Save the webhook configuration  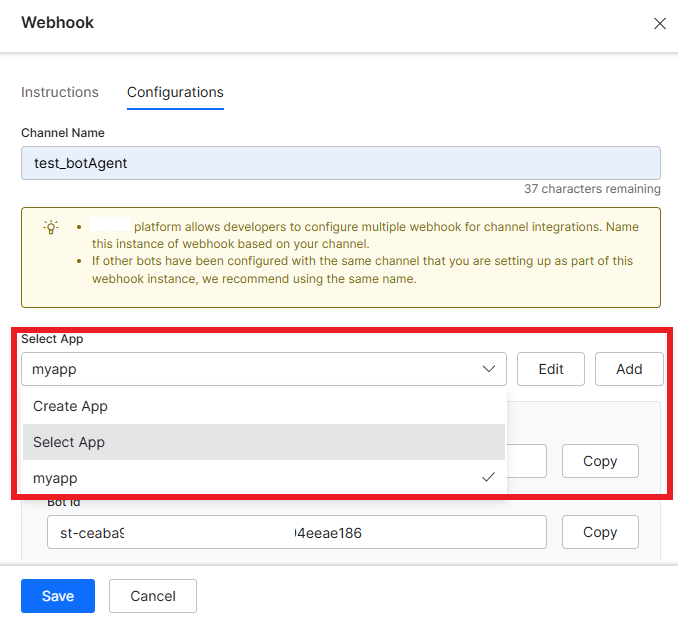(x=58, y=596)
